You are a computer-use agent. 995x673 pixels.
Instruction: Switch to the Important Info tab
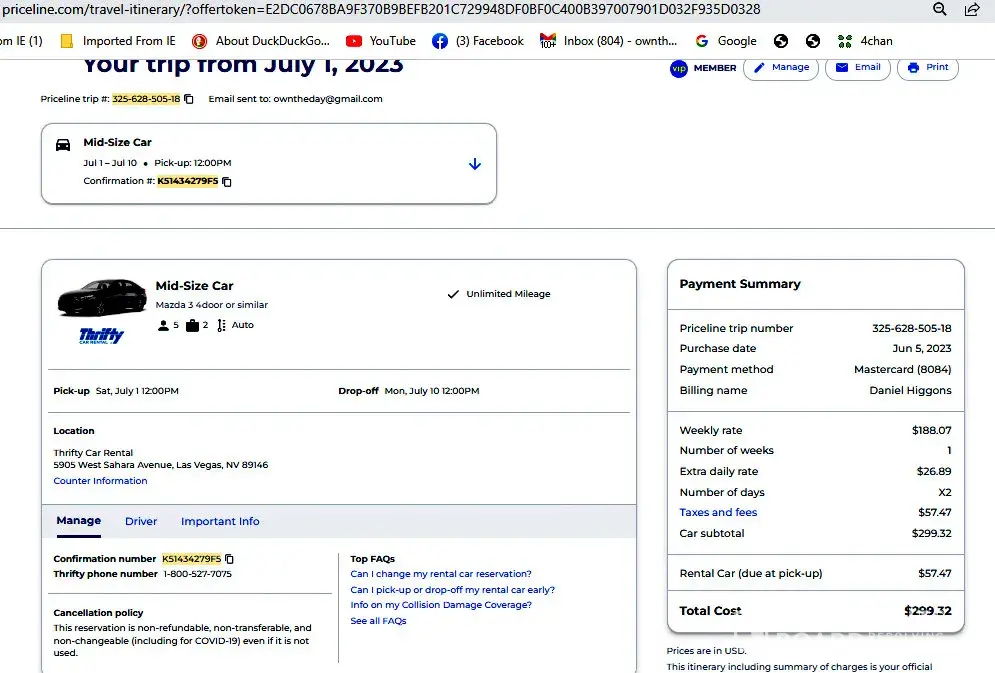[x=220, y=521]
